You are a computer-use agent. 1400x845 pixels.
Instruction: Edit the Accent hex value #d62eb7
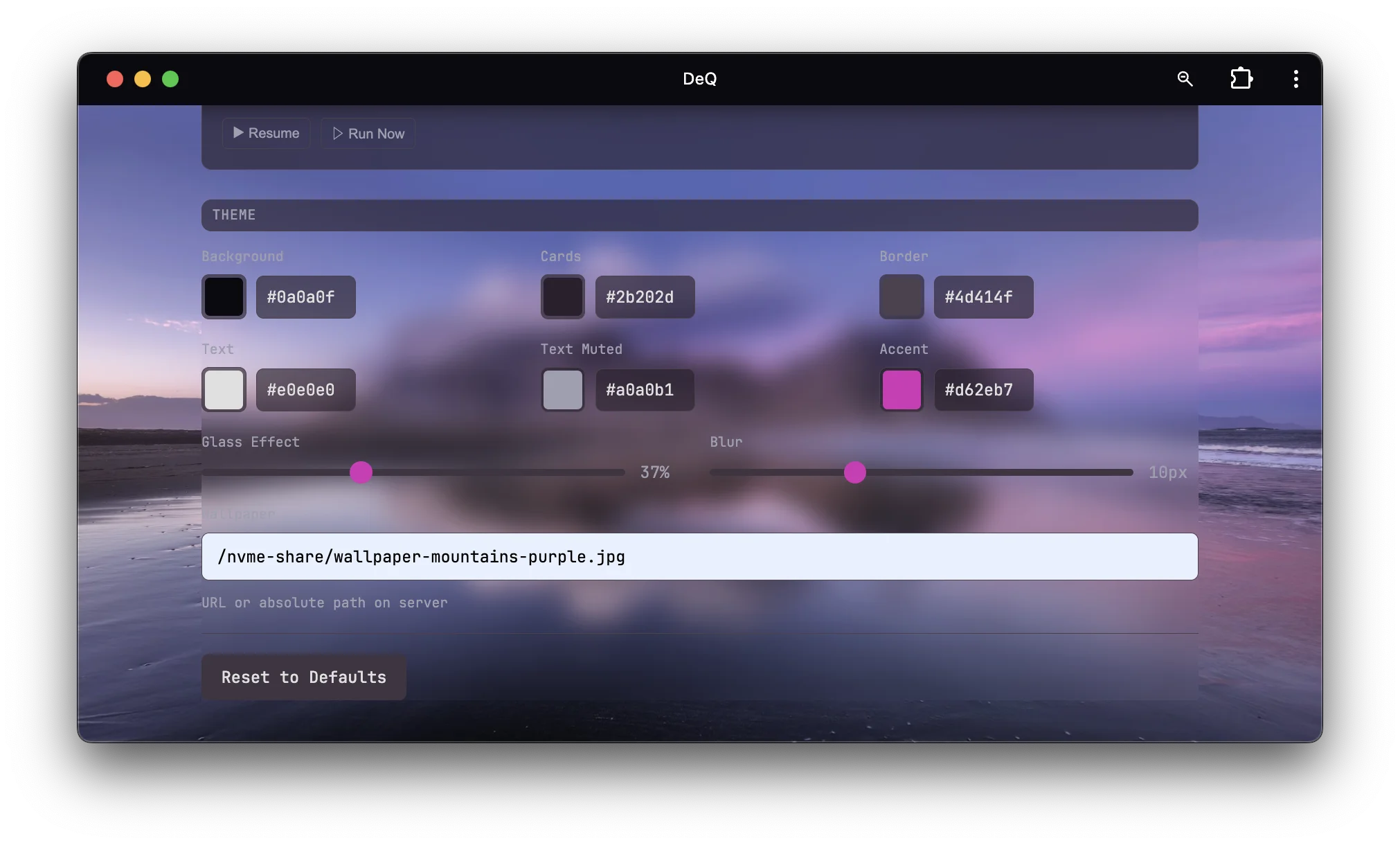(983, 389)
